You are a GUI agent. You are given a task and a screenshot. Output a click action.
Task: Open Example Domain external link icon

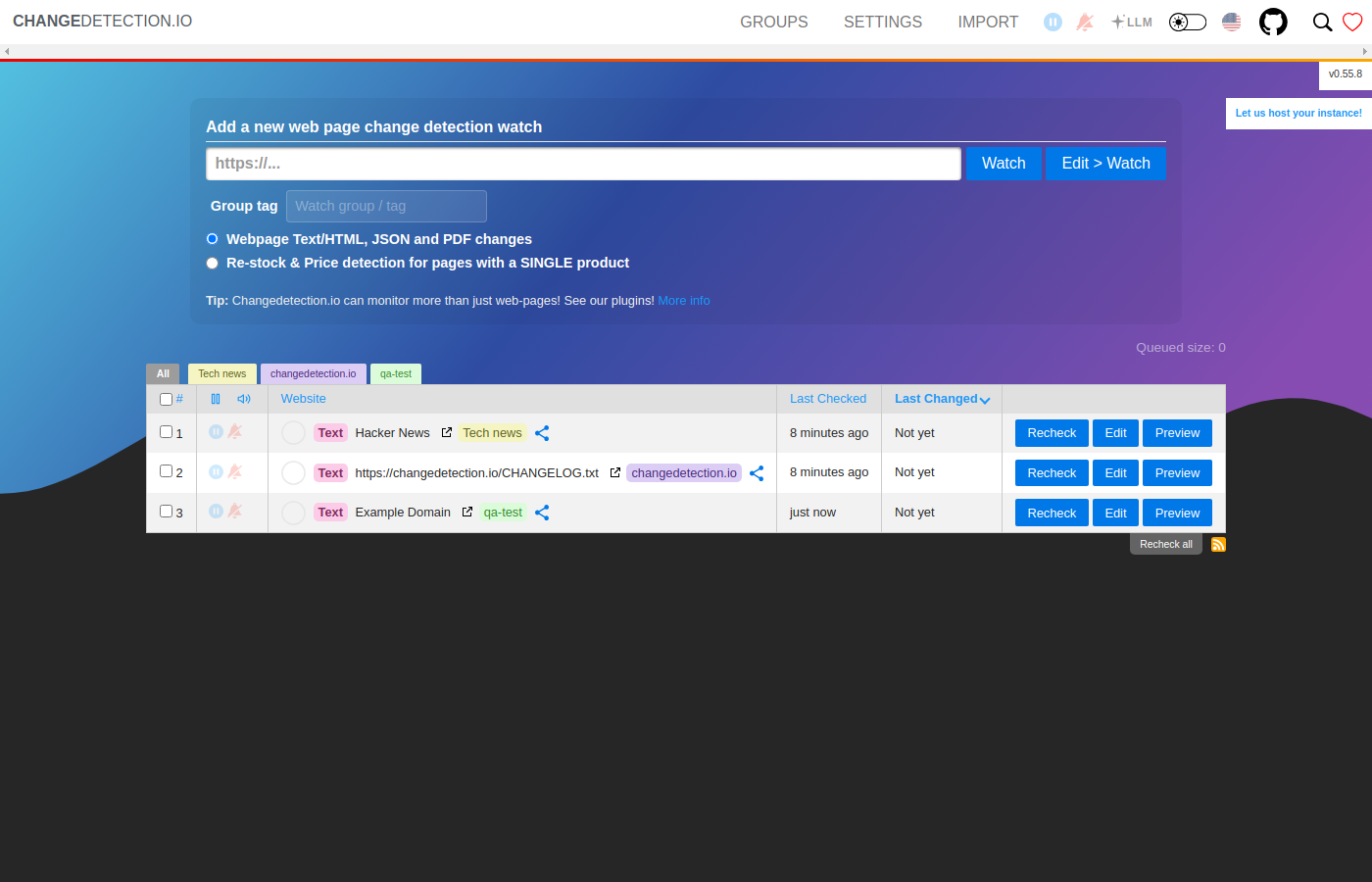467,512
